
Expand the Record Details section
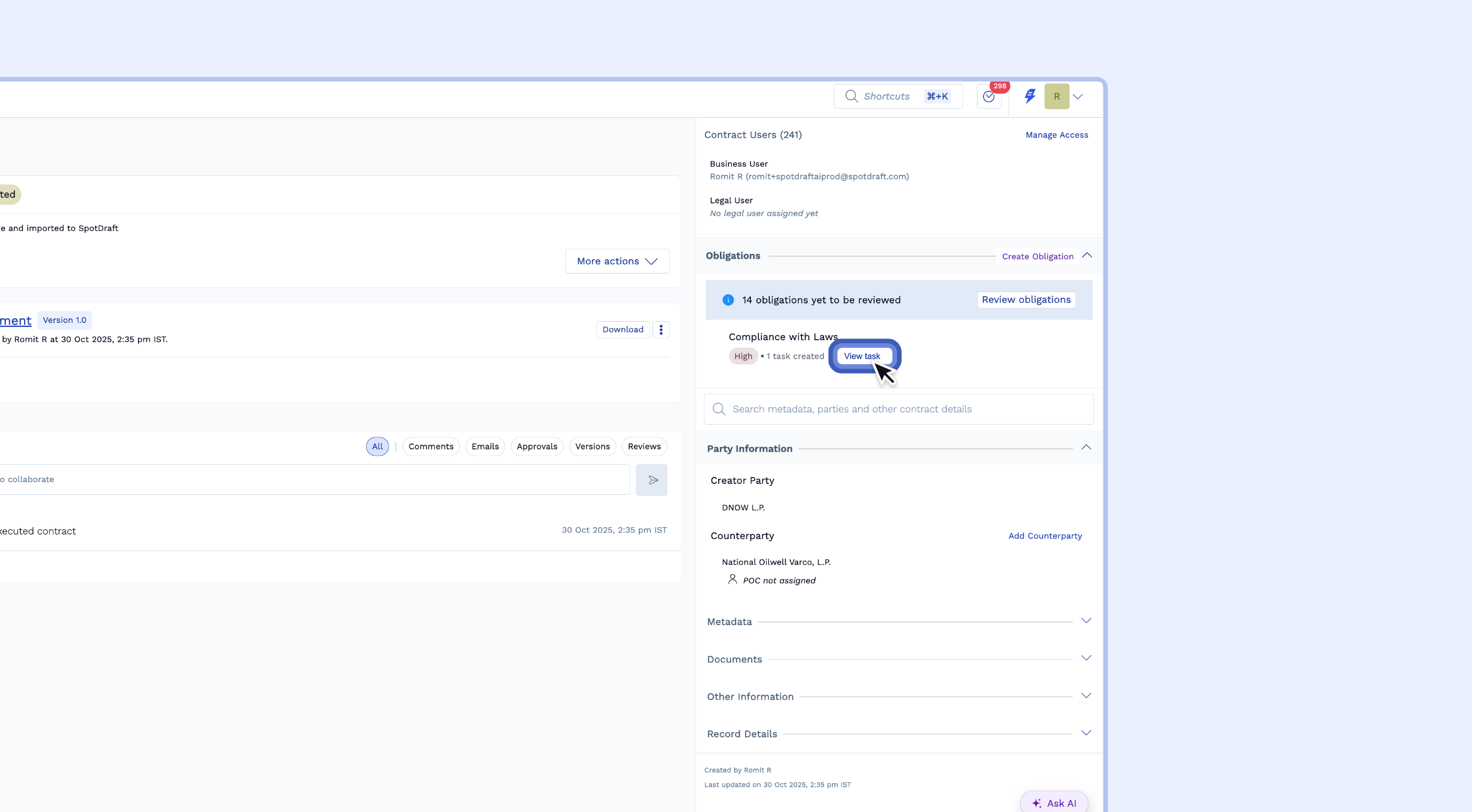click(1086, 733)
